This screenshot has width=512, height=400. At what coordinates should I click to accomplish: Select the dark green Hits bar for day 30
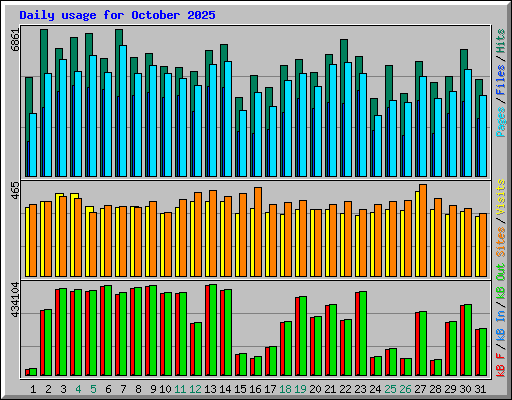[464, 59]
